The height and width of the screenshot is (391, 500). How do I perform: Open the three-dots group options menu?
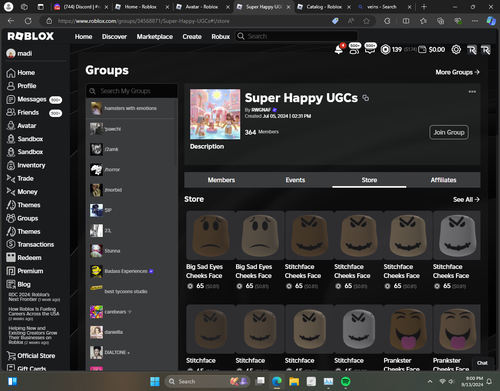(x=472, y=92)
